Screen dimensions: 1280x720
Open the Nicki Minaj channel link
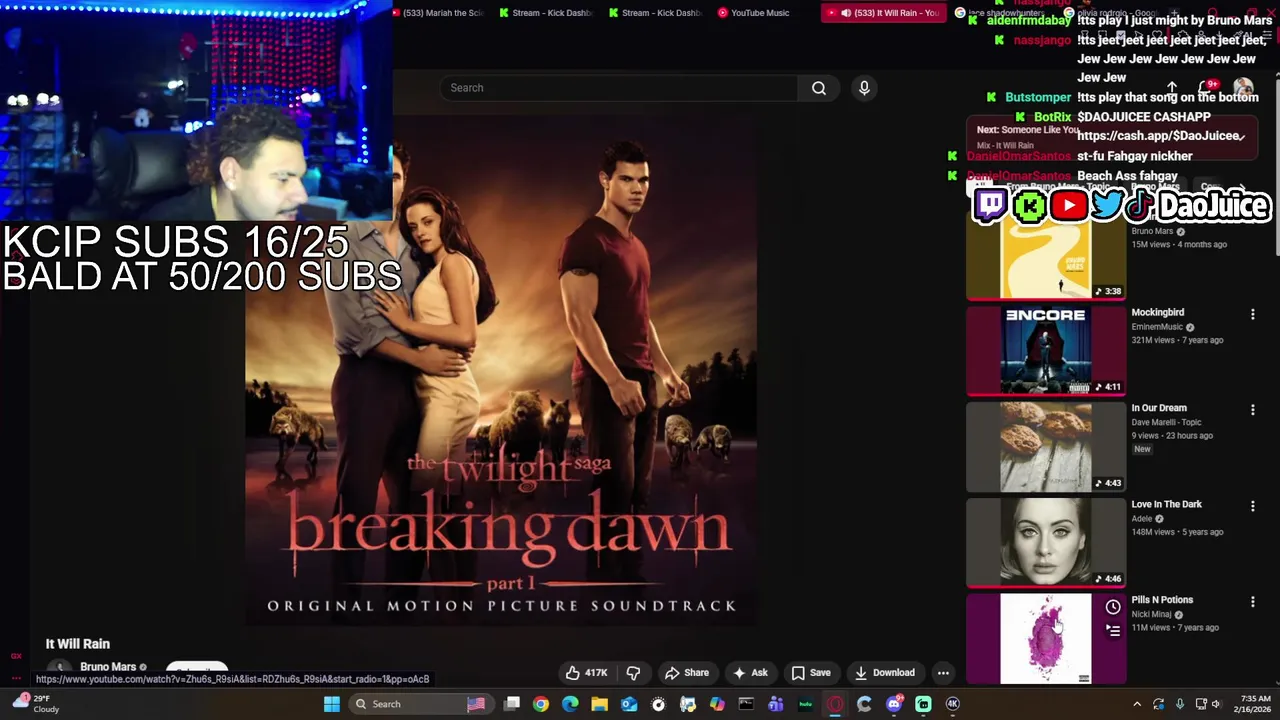coord(1151,615)
